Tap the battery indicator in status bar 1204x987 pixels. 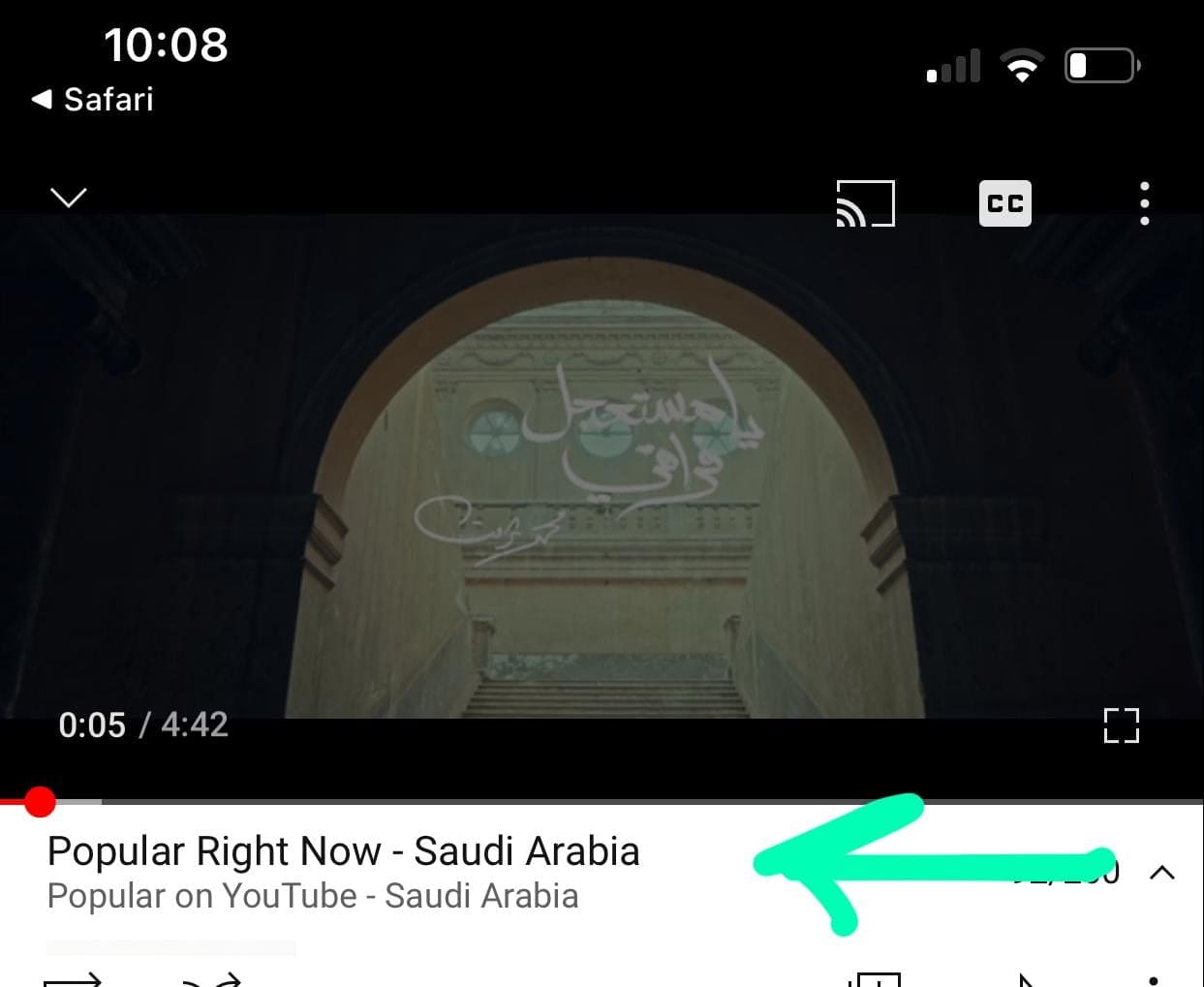[x=1102, y=66]
